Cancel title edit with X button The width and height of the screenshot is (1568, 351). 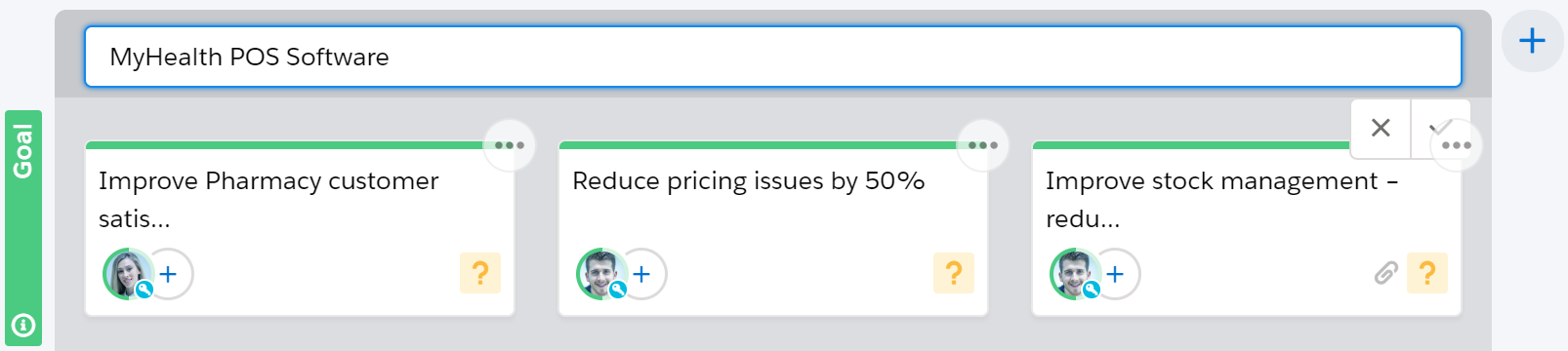coord(1381,128)
